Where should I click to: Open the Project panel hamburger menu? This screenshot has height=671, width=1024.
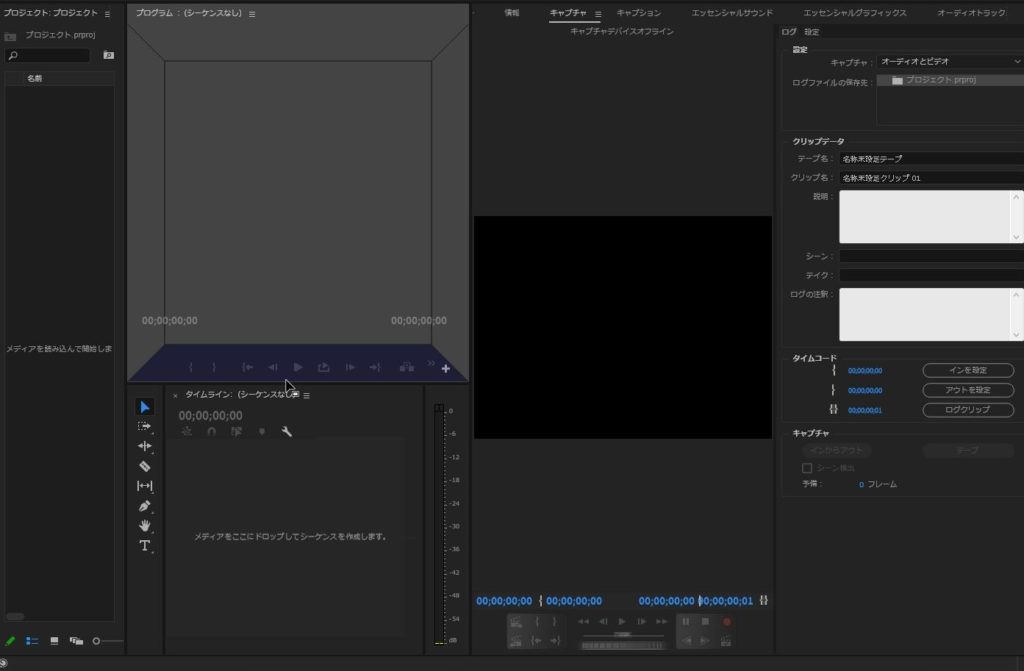(x=108, y=14)
